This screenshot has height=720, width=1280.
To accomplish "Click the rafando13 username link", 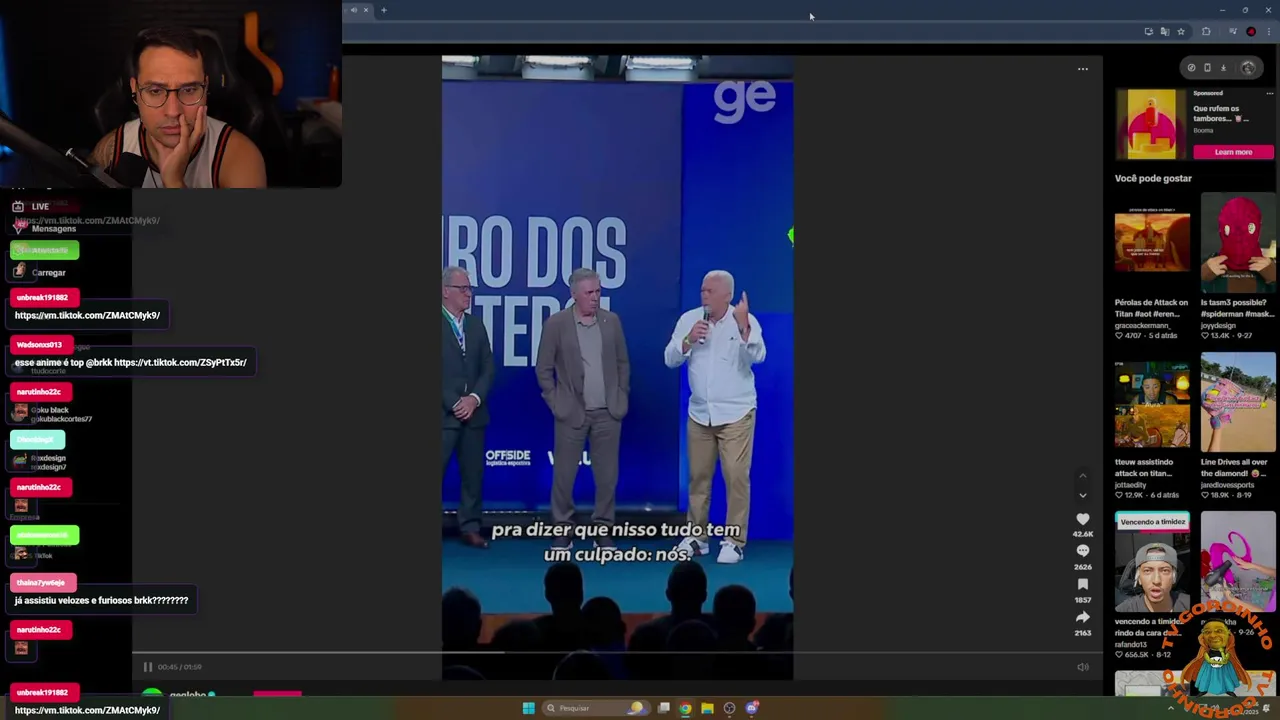I will pyautogui.click(x=1131, y=644).
